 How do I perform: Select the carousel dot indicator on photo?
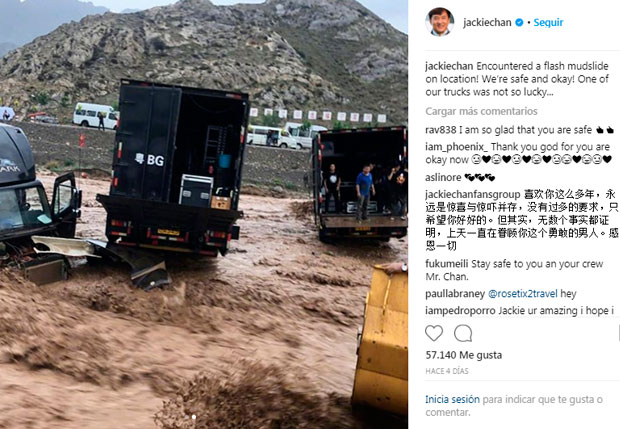click(x=194, y=417)
